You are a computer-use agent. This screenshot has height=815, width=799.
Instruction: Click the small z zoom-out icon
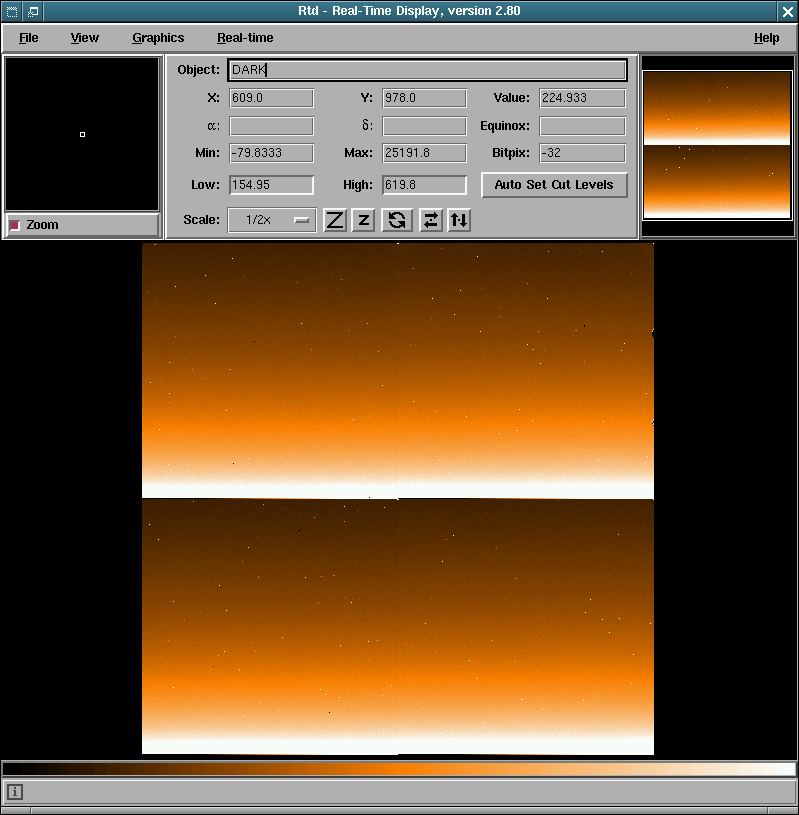coord(364,220)
